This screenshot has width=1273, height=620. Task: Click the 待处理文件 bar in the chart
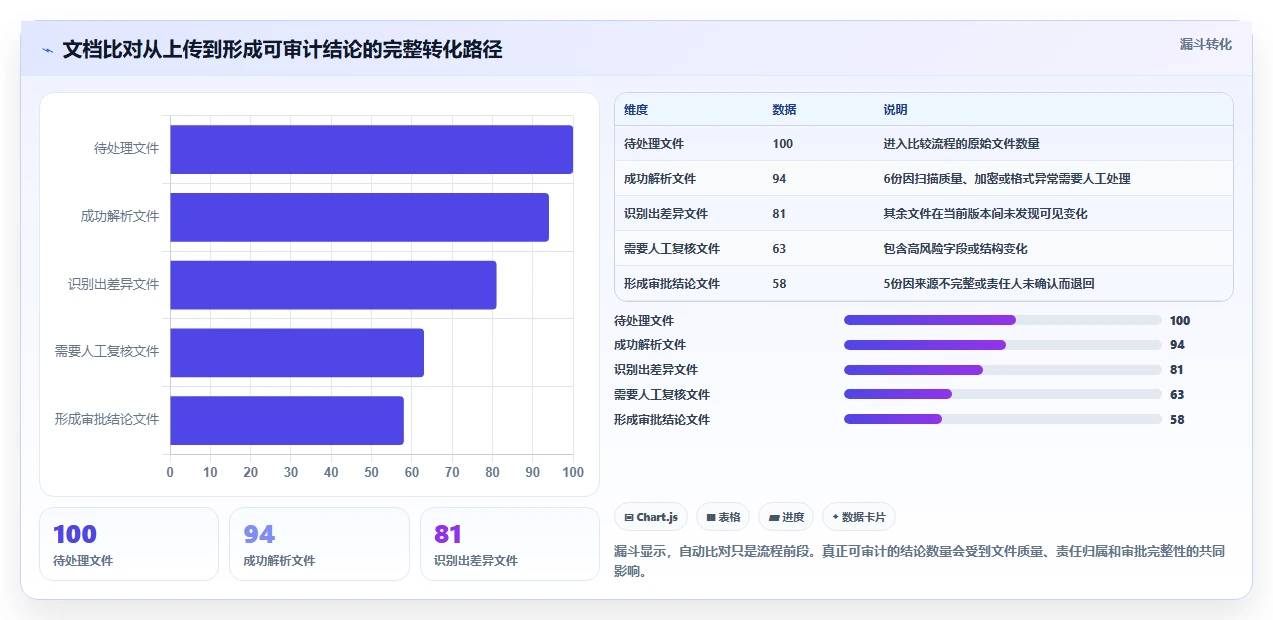click(371, 149)
